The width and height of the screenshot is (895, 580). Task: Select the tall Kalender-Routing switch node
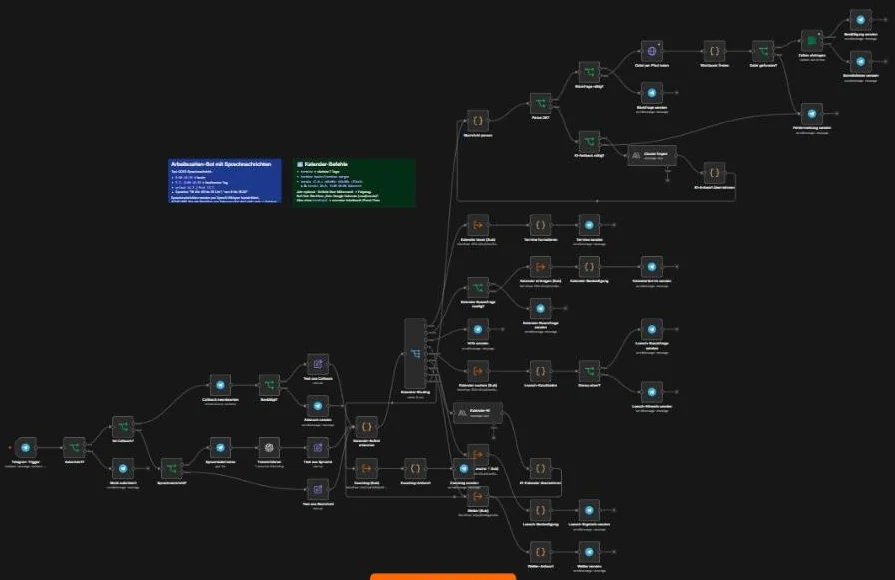415,353
